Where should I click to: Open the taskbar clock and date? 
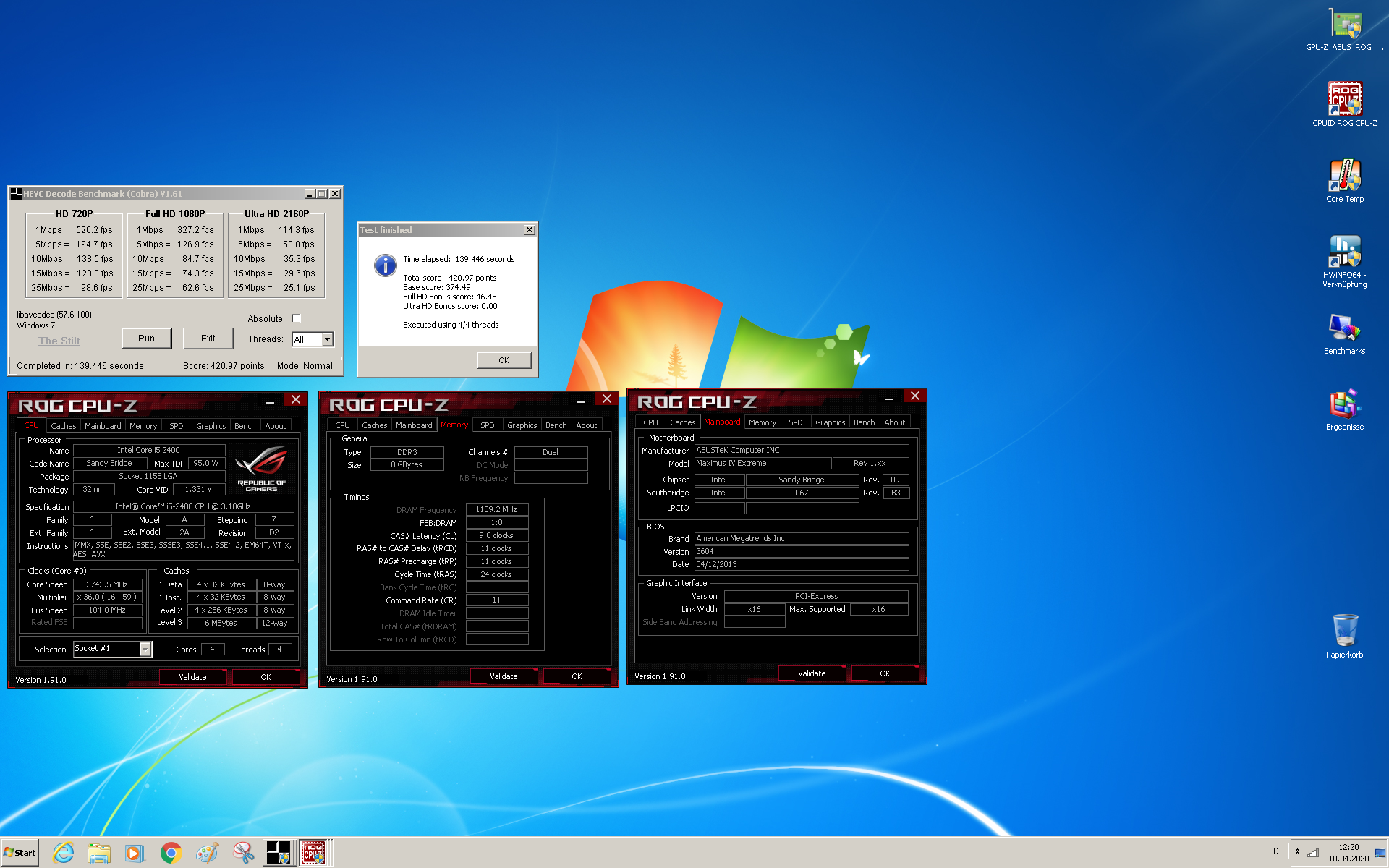(x=1348, y=853)
